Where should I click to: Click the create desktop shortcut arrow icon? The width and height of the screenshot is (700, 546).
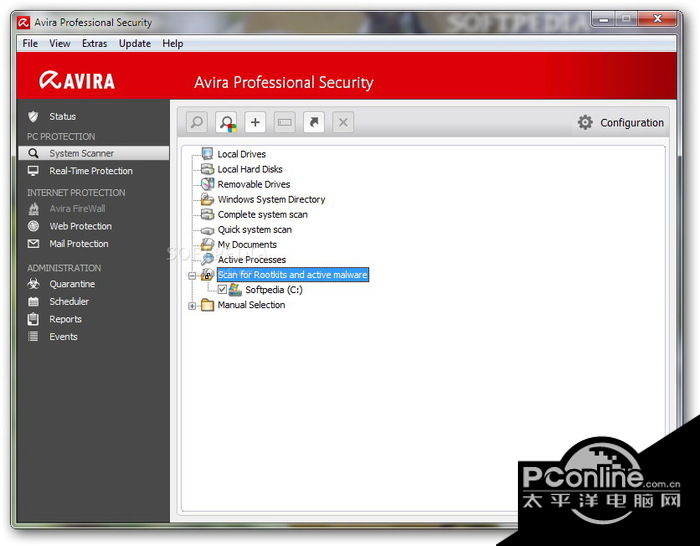314,122
